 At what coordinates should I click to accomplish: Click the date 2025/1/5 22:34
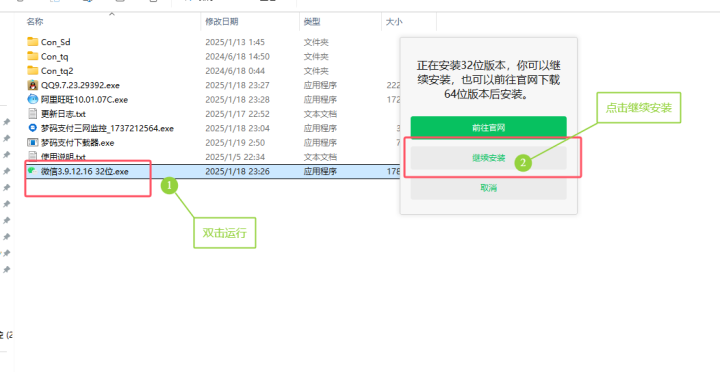click(x=235, y=157)
